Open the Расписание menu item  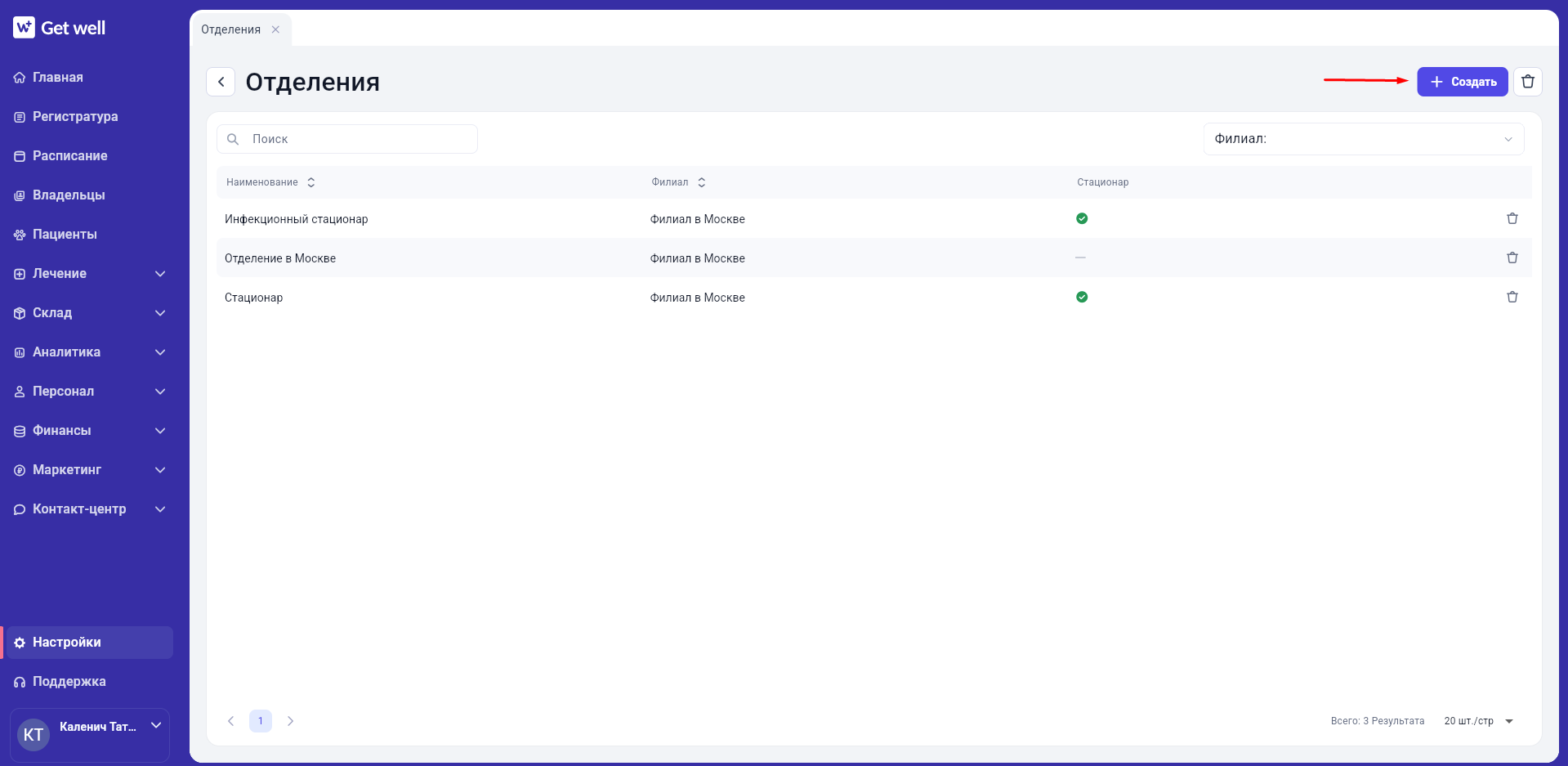pos(88,156)
